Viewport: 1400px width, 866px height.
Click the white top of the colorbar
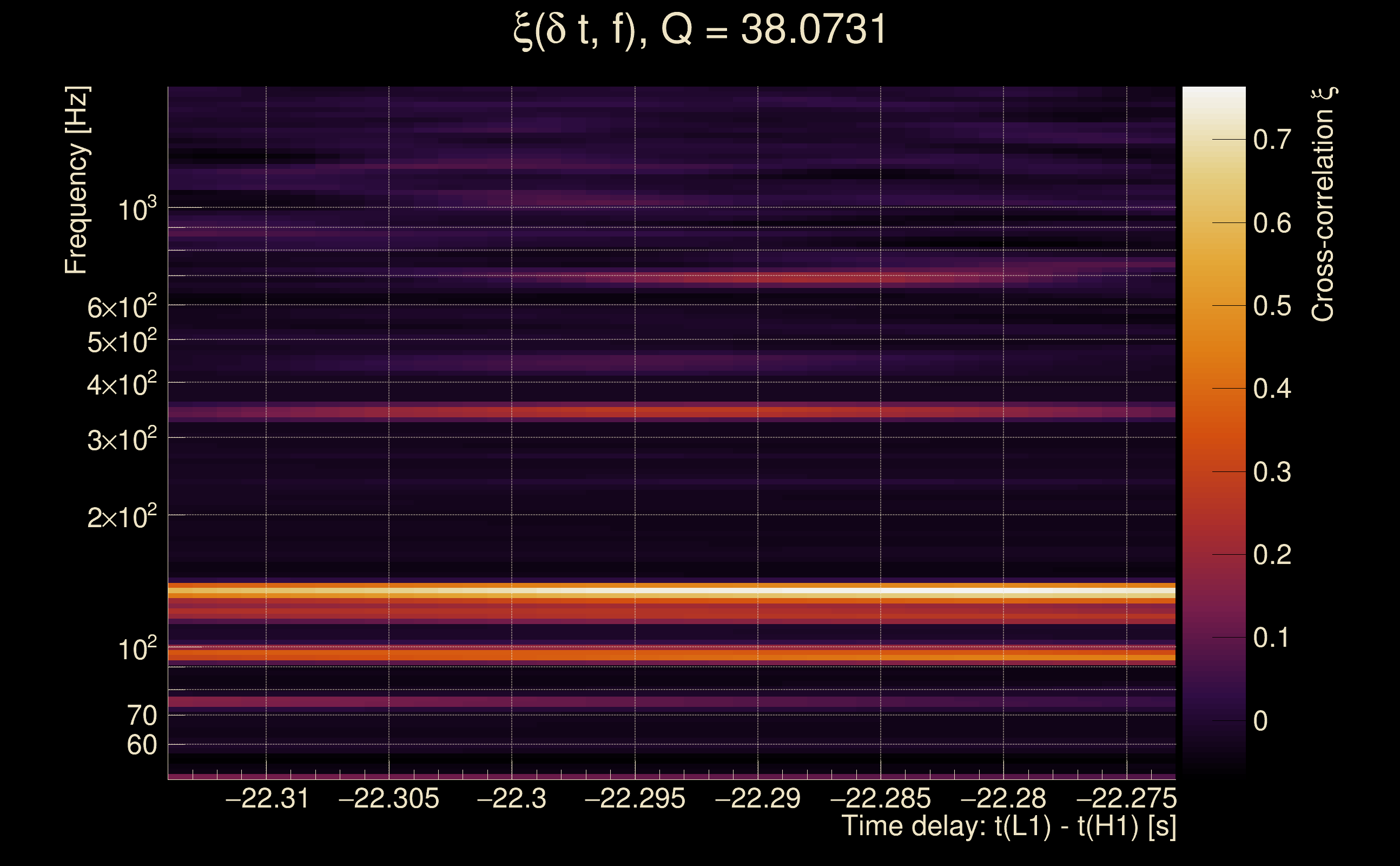1213,95
